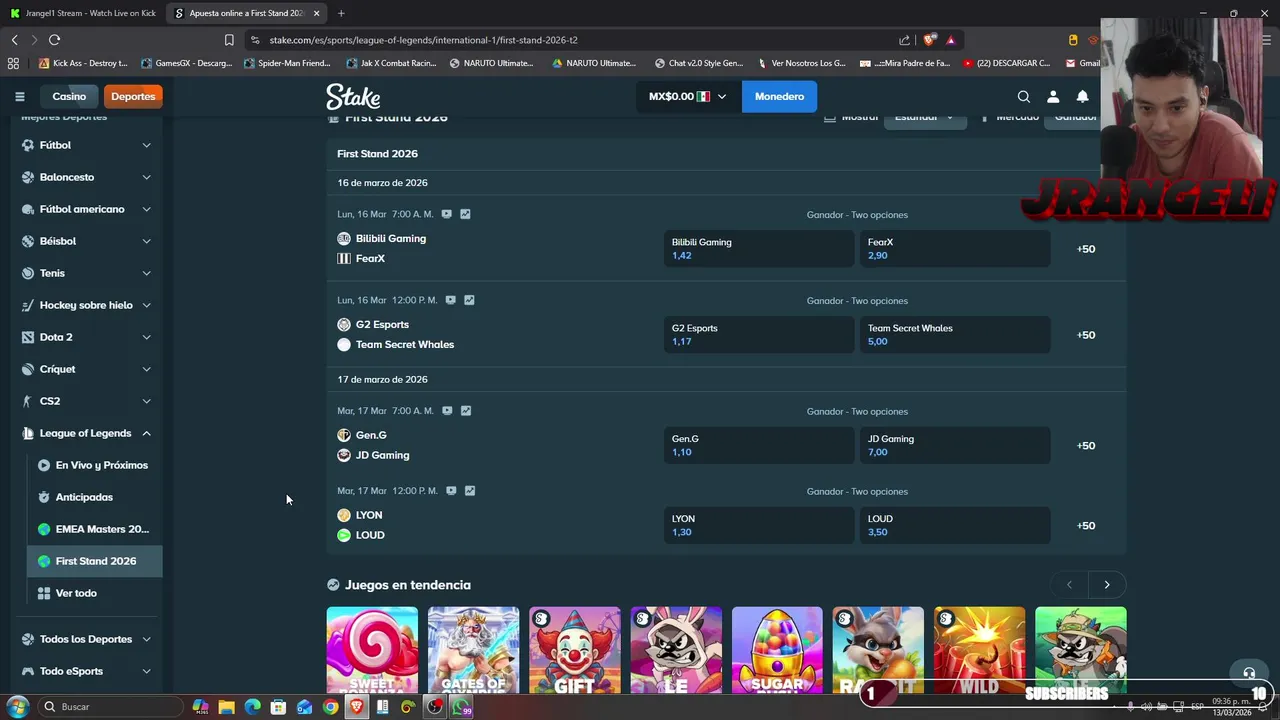The width and height of the screenshot is (1280, 720).
Task: Open Brave browser in the taskbar
Action: pos(356,707)
